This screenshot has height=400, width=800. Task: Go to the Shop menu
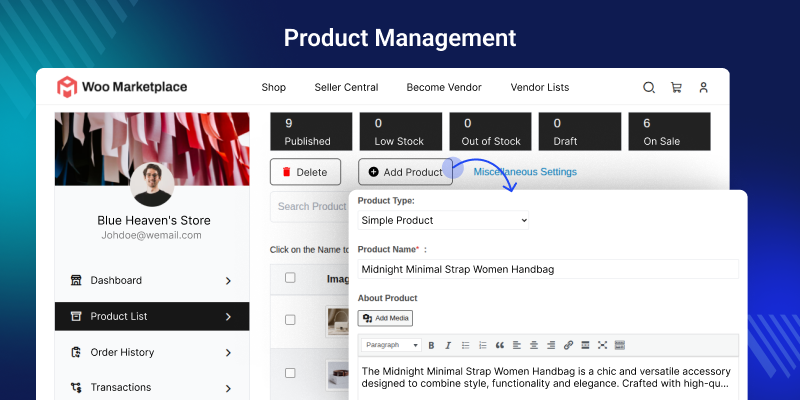(273, 87)
